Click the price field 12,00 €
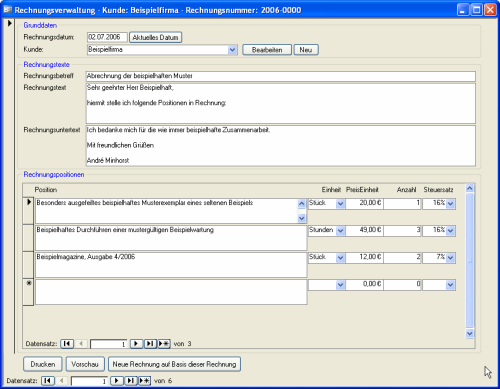 click(364, 257)
